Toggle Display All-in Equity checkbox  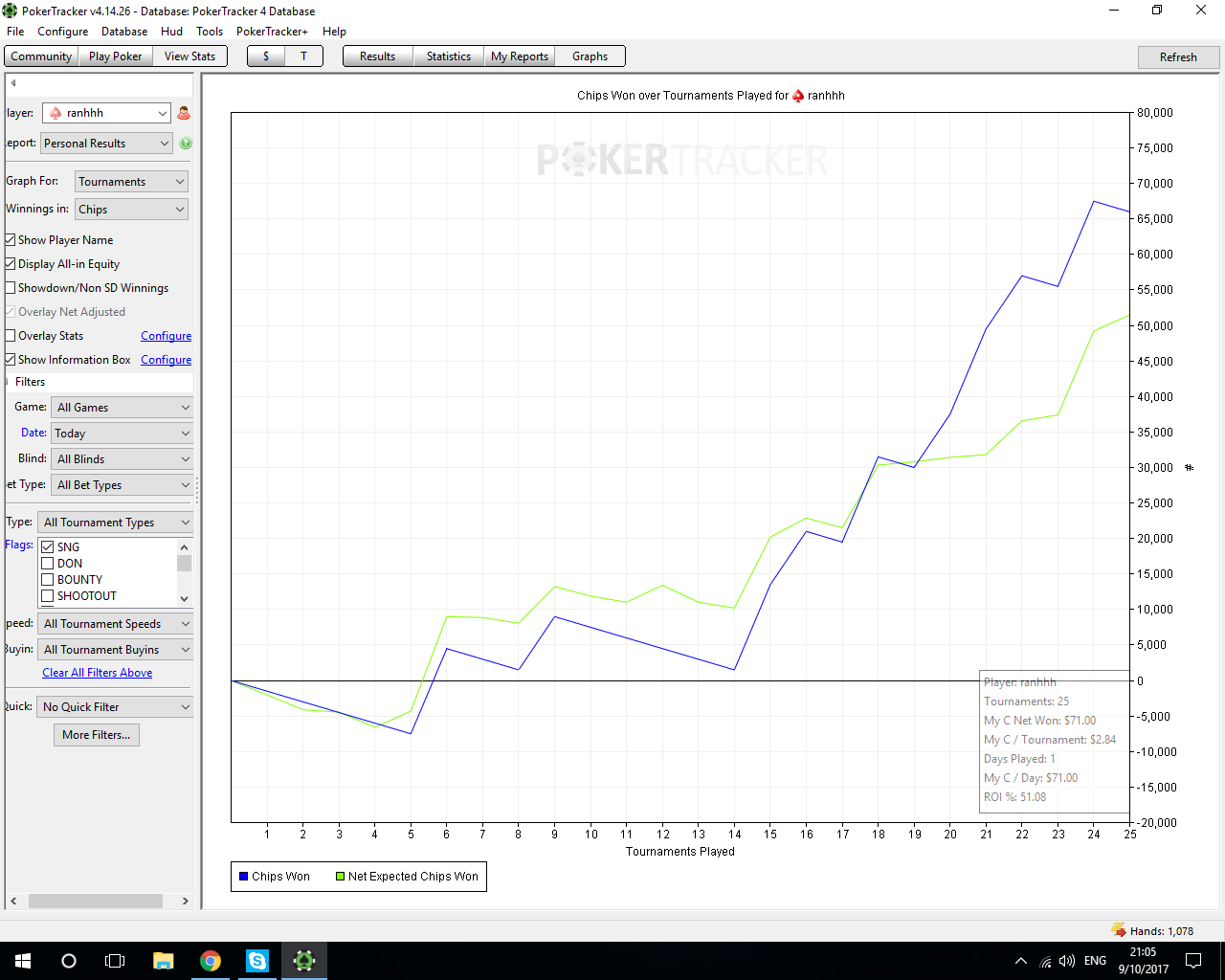click(11, 264)
